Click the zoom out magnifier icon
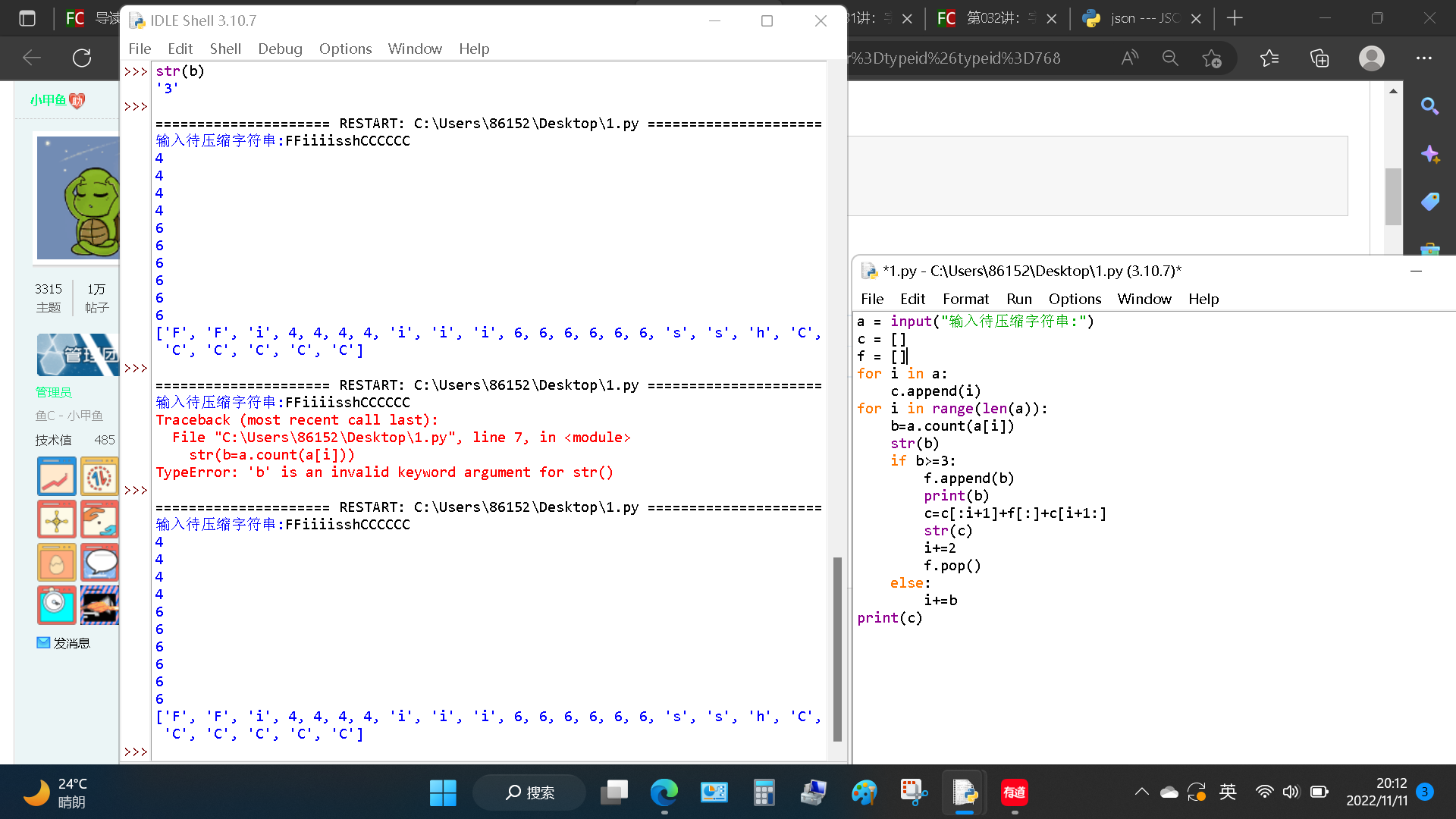This screenshot has height=819, width=1456. (x=1170, y=58)
